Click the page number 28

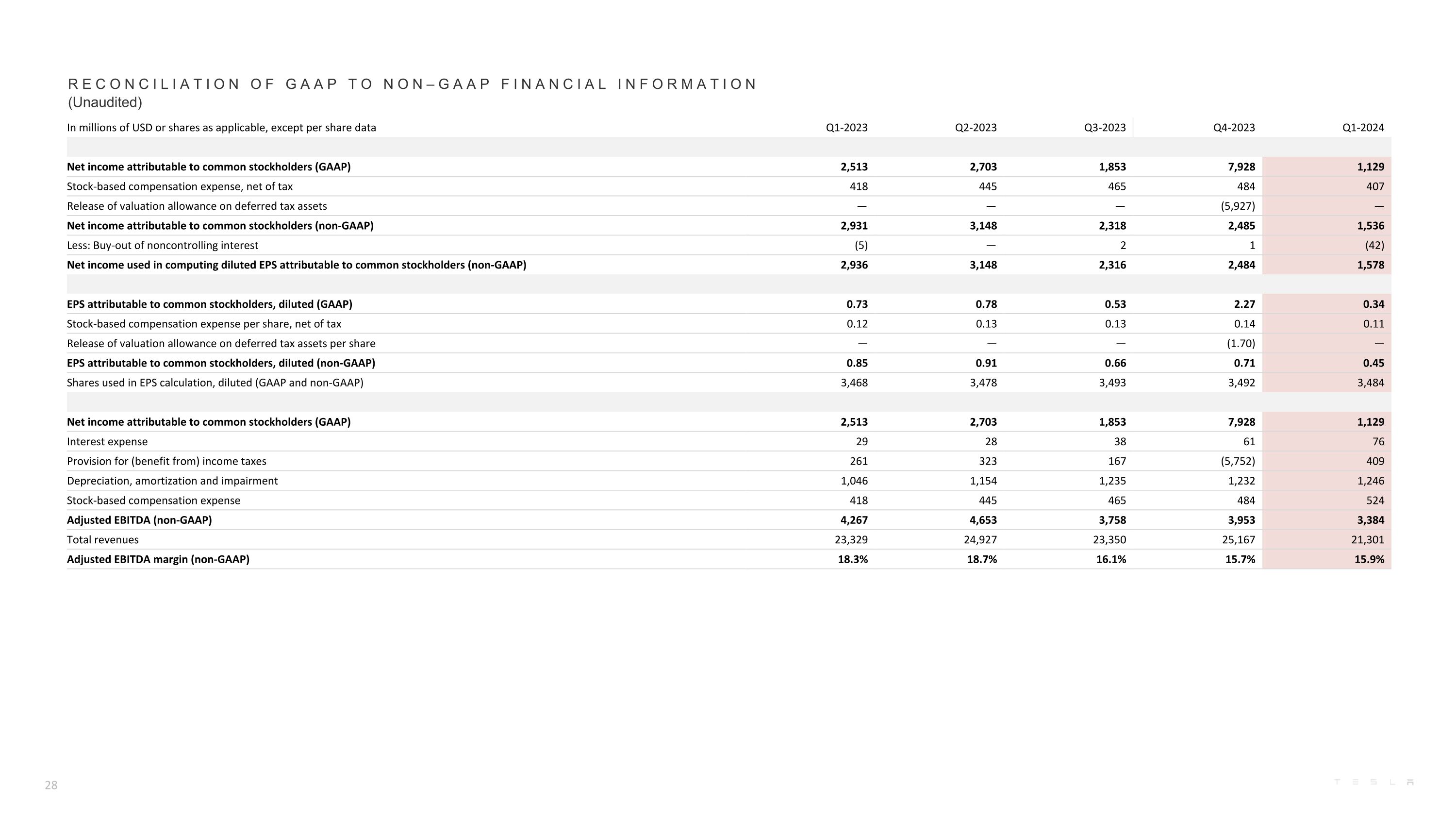pyautogui.click(x=51, y=785)
